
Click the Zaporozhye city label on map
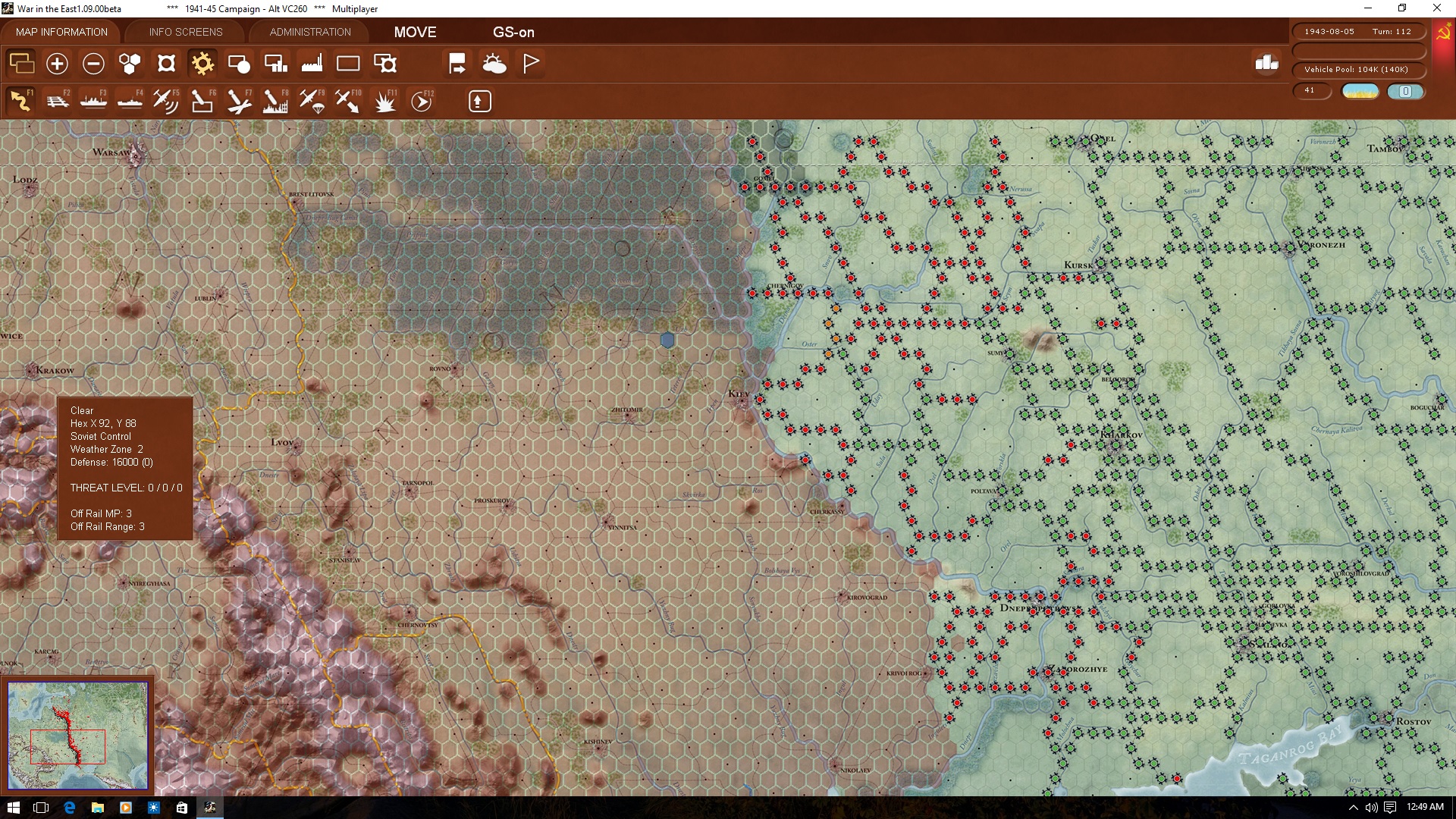(x=1078, y=670)
